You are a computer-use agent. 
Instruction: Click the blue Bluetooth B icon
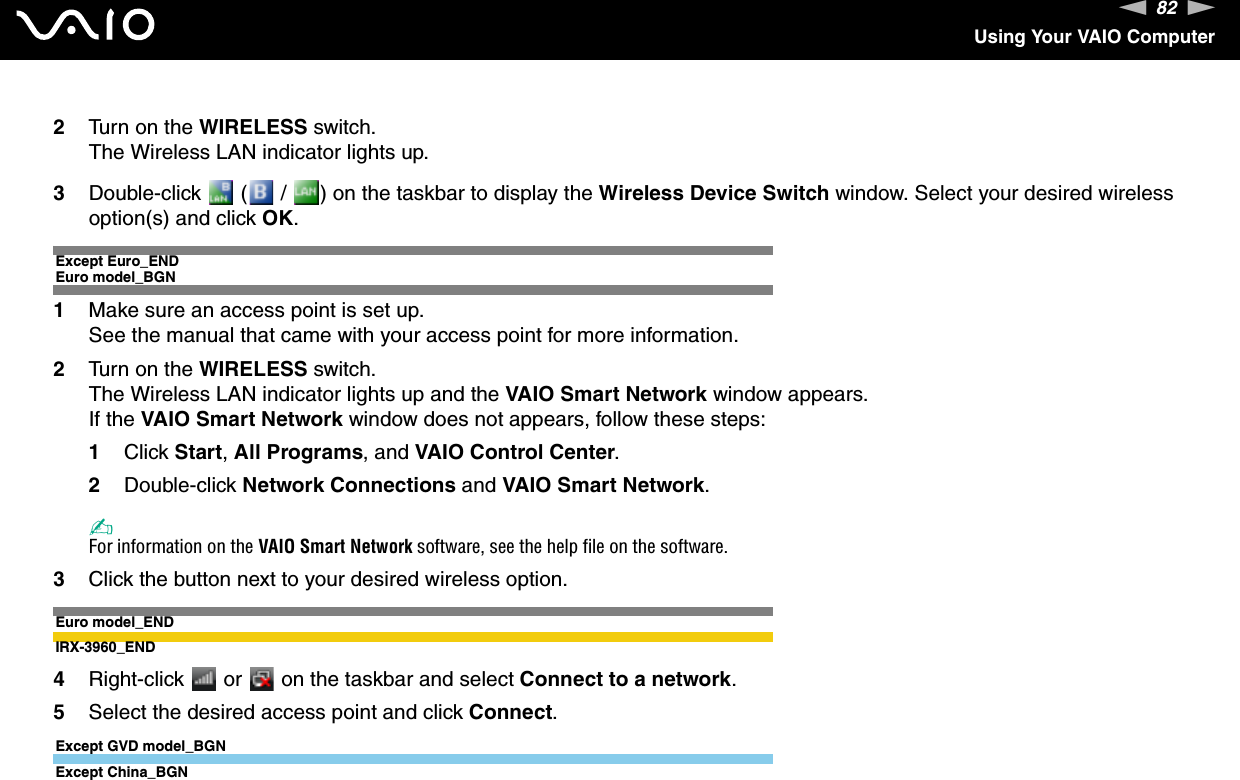coord(259,193)
